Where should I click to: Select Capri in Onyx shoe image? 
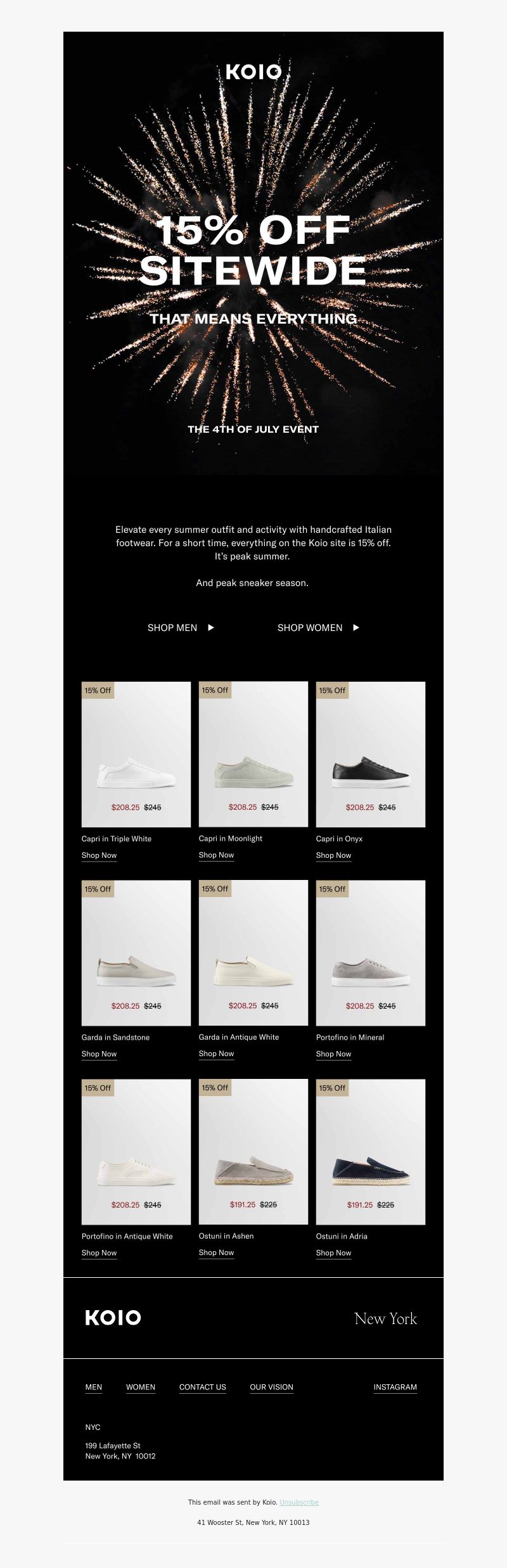371,755
